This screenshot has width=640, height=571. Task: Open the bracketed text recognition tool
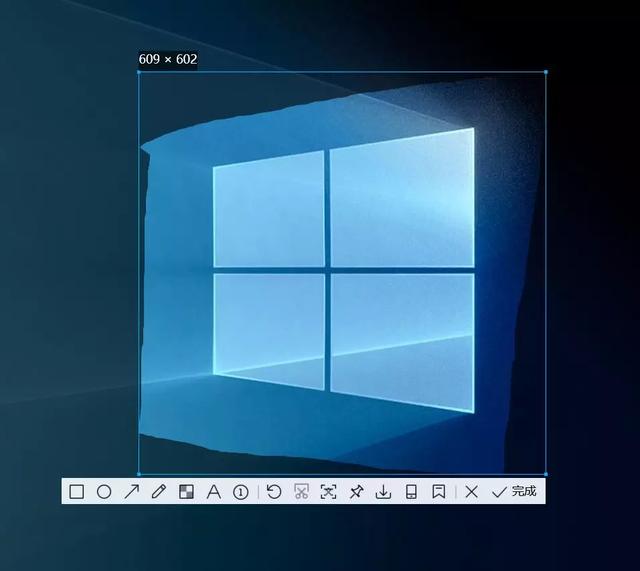pyautogui.click(x=329, y=492)
